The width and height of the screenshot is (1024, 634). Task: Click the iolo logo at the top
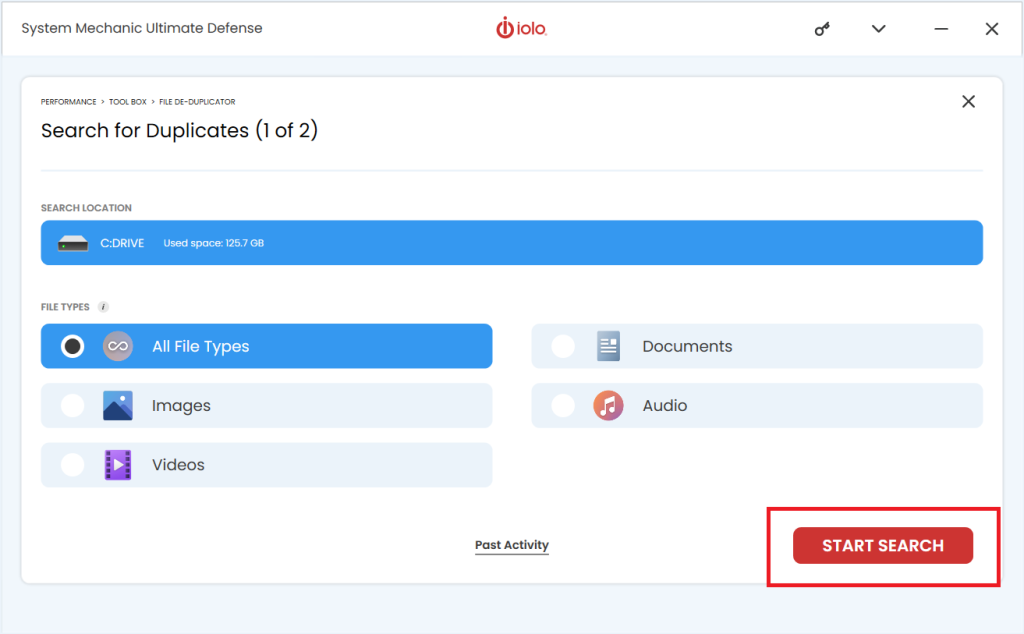(x=520, y=28)
